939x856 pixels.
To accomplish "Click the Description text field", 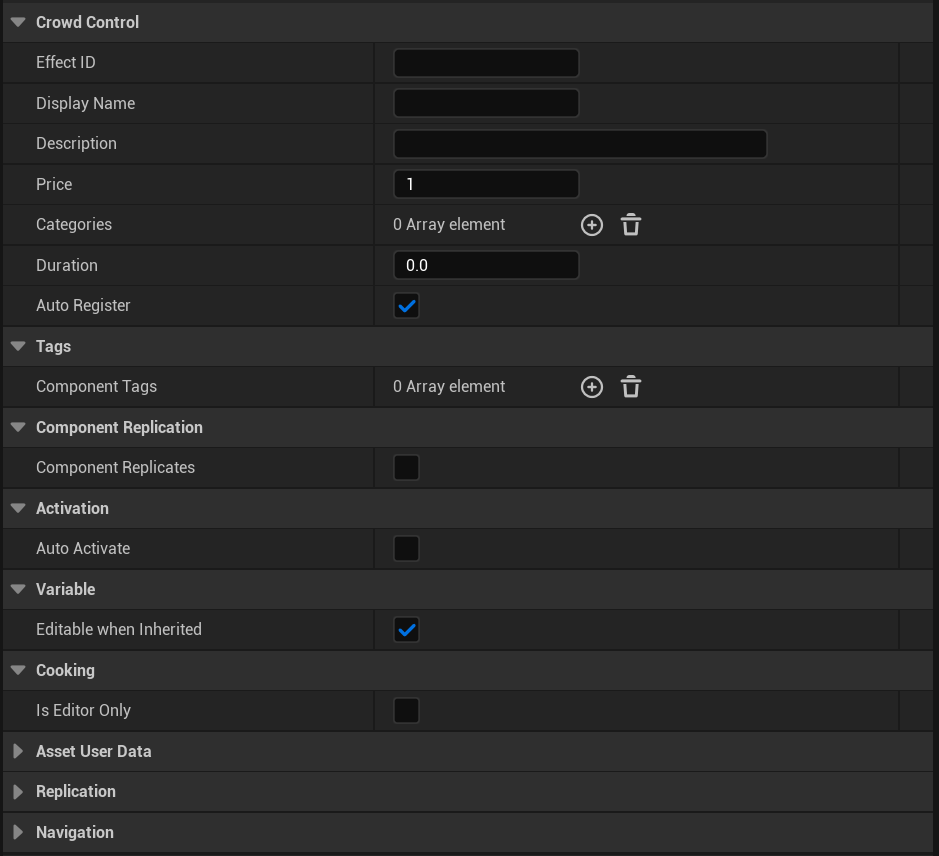I will click(x=580, y=144).
